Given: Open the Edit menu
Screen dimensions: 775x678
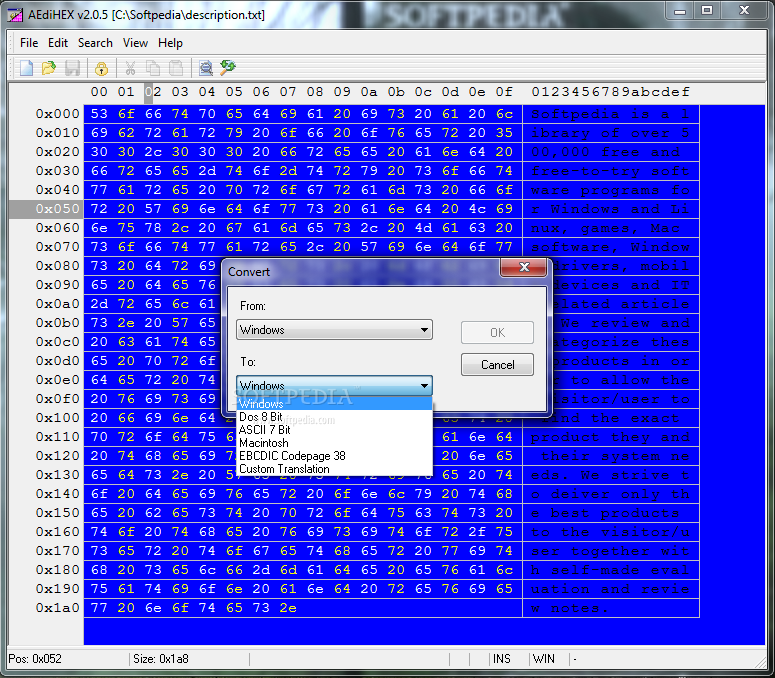Looking at the screenshot, I should pos(58,43).
